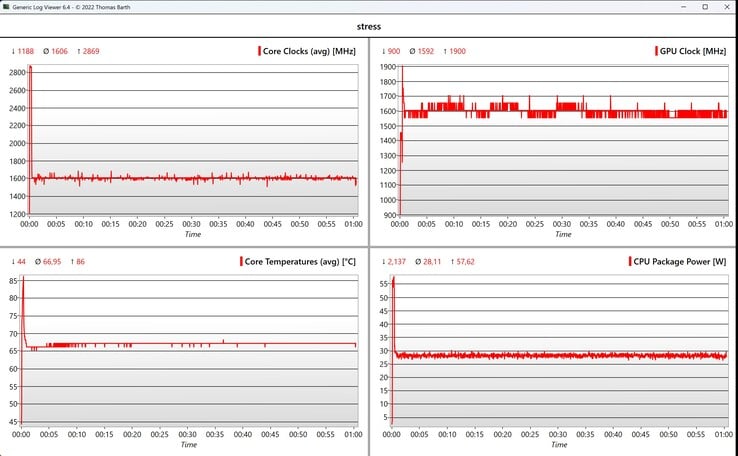Click the Core Temperatures average 66,95

click(x=52, y=262)
